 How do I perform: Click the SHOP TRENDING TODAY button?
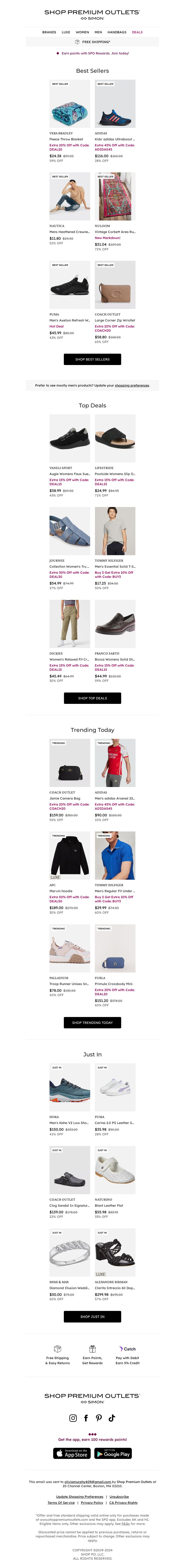[92, 1023]
